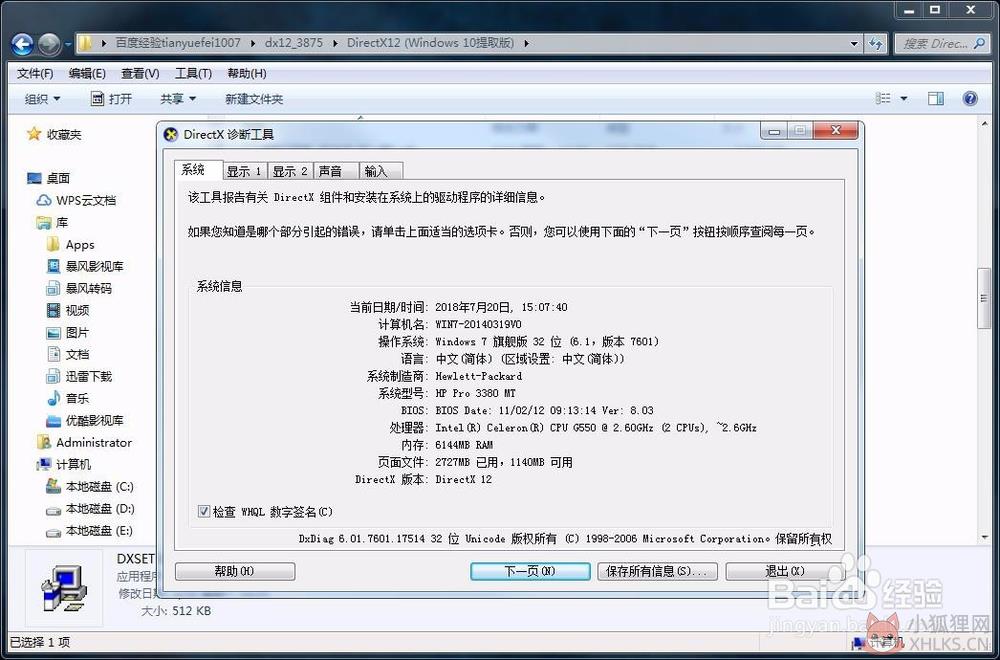Go back with the Explorer back arrow
The width and height of the screenshot is (1000, 660).
pyautogui.click(x=22, y=44)
